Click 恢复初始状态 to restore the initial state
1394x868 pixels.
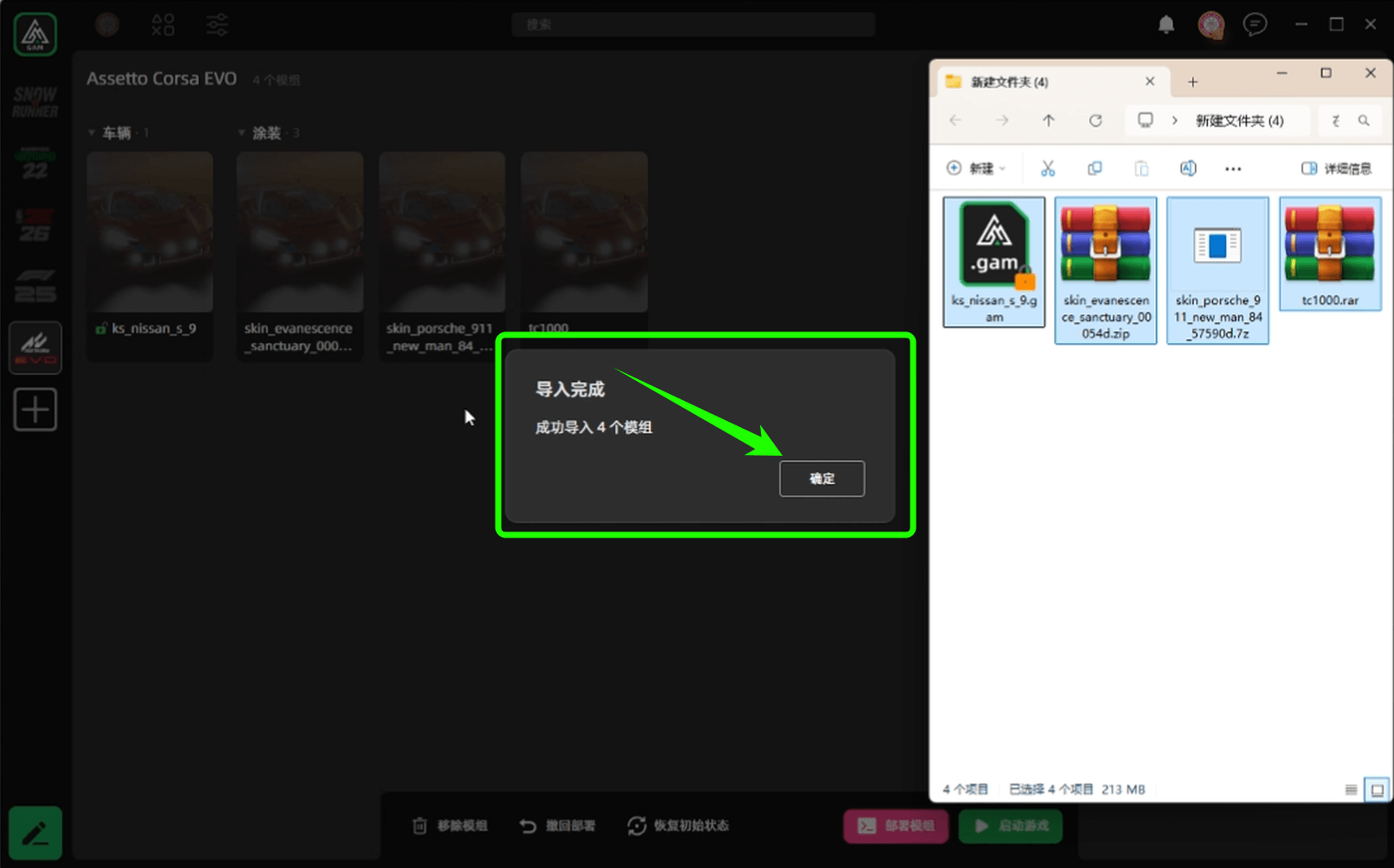click(x=678, y=825)
